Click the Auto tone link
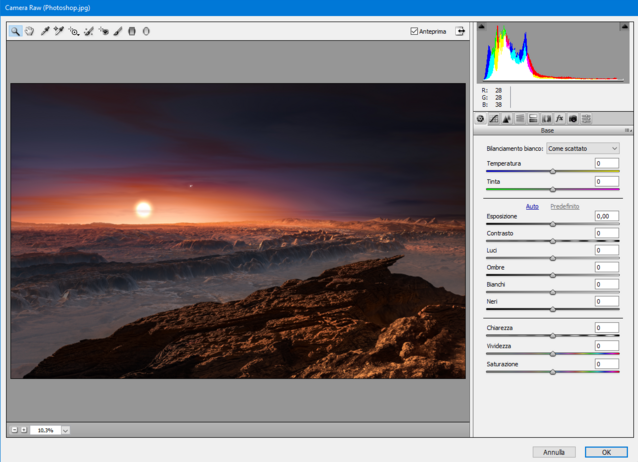Image resolution: width=638 pixels, height=462 pixels. [532, 207]
